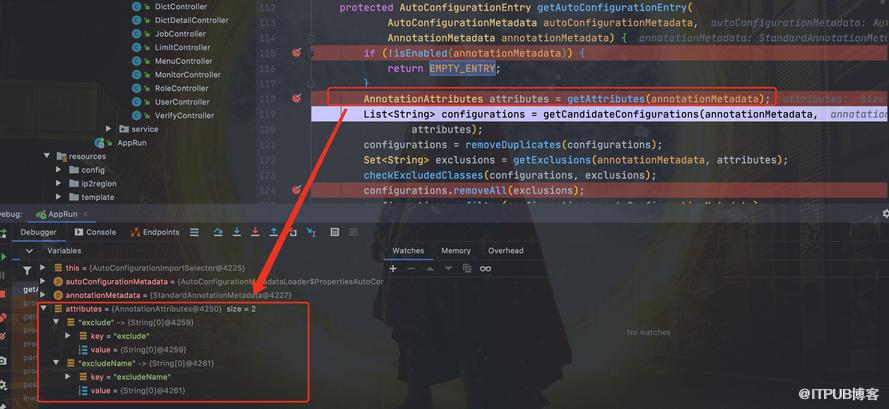Toggle breakpoint on line 118

click(295, 99)
